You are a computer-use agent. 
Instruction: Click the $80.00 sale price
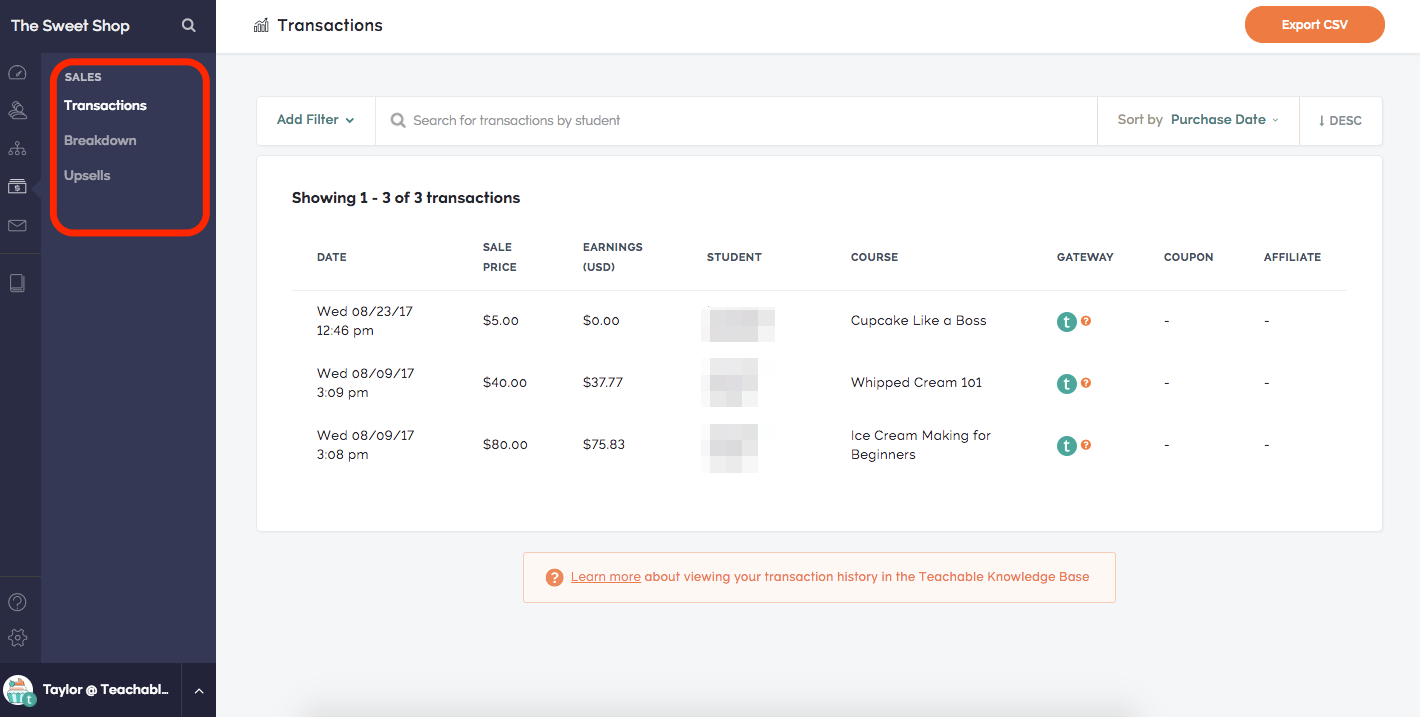click(x=505, y=445)
